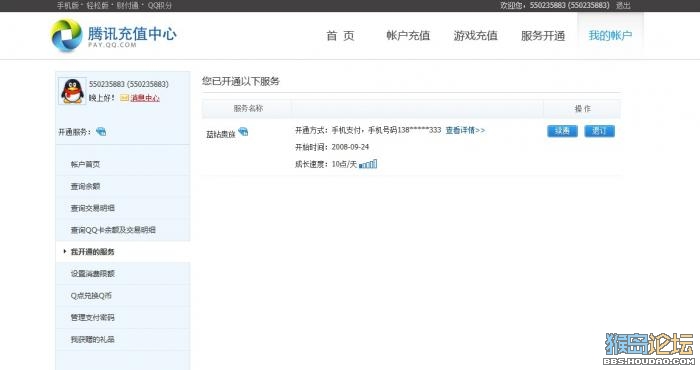
Task: Click the Tencent pay center logo
Action: point(114,35)
